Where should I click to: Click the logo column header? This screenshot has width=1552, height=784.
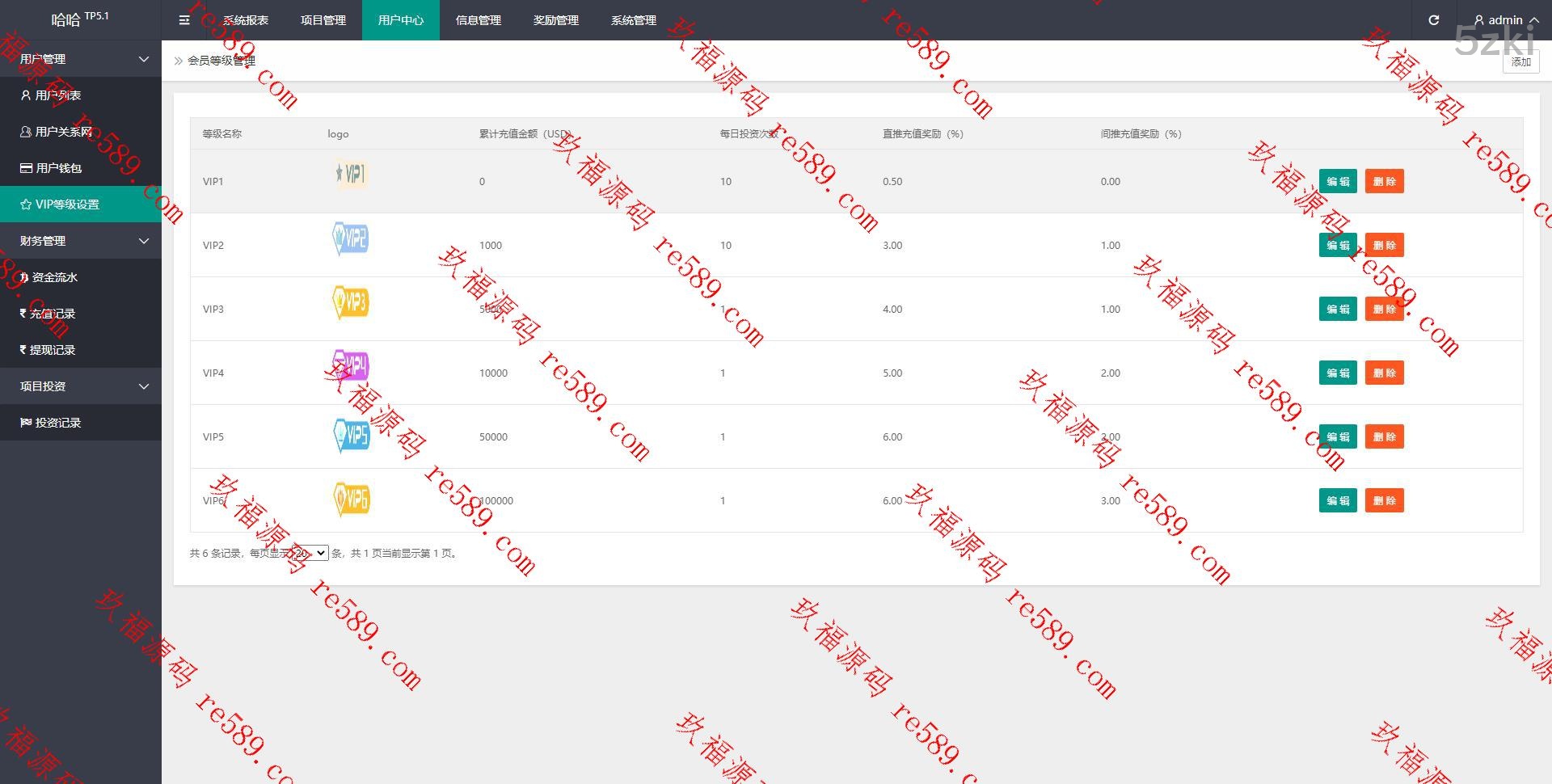[338, 133]
